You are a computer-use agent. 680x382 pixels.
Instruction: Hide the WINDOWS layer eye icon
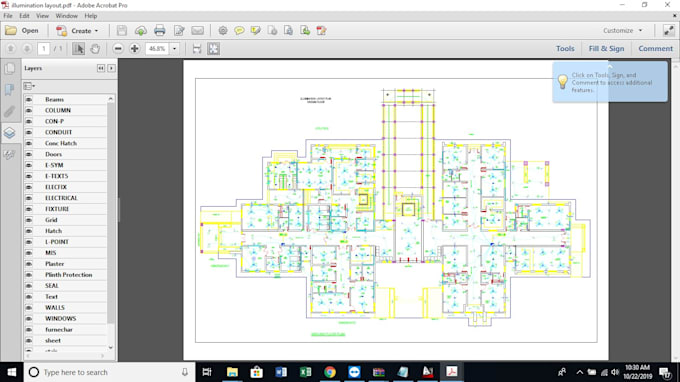click(x=29, y=319)
